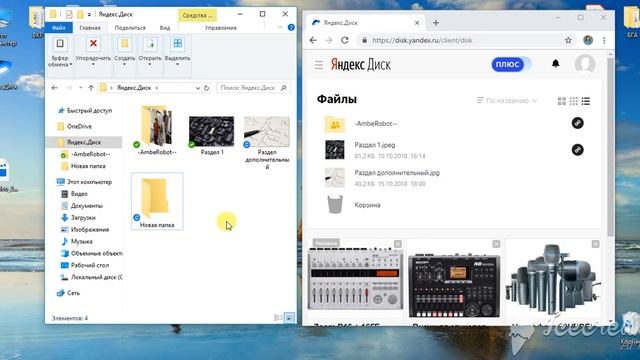Screen dimensions: 640x360
Task: Click share link icon for -AmbeRobot-- folder
Action: click(x=577, y=123)
